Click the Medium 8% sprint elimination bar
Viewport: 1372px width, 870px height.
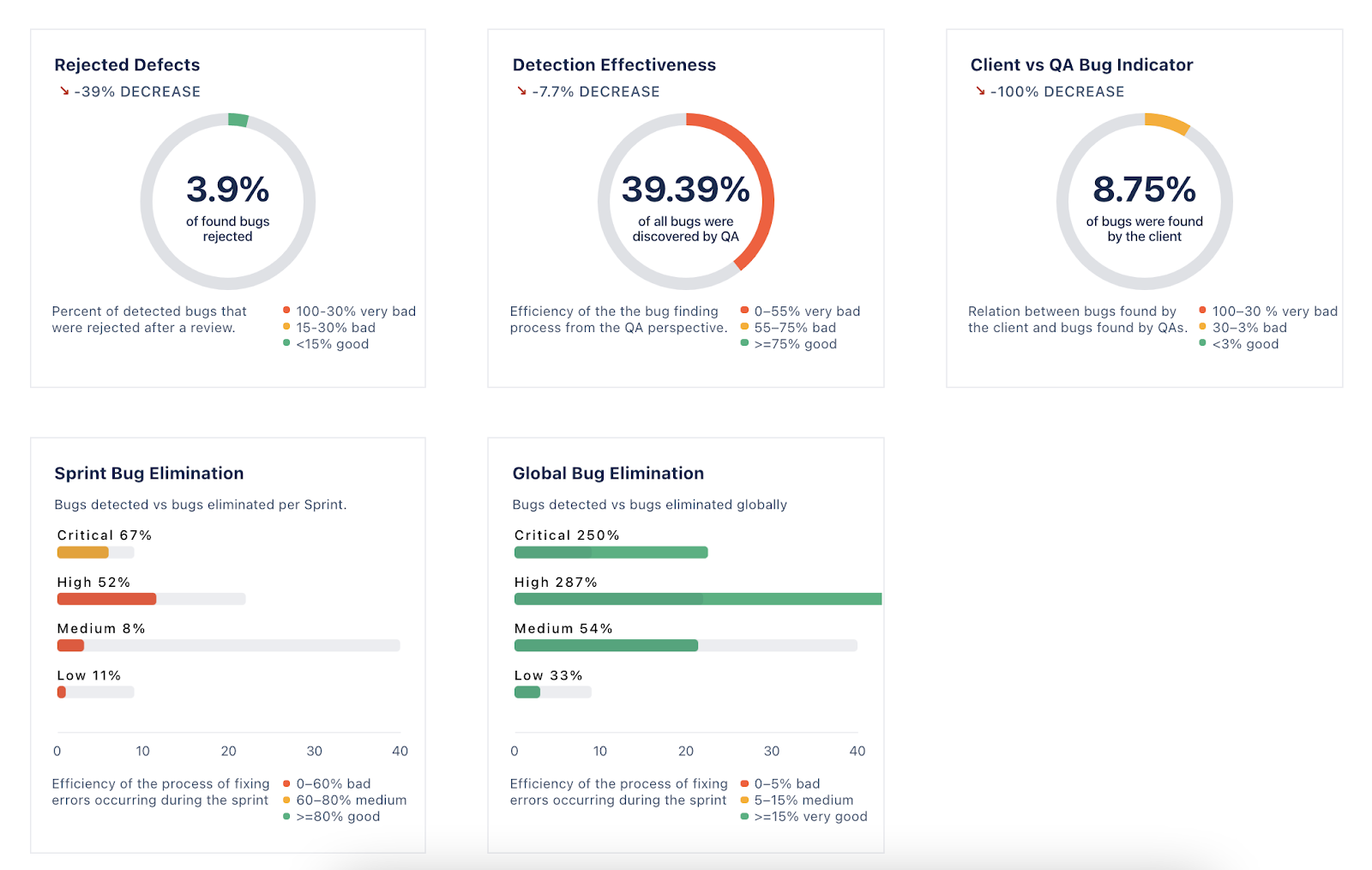tap(70, 645)
